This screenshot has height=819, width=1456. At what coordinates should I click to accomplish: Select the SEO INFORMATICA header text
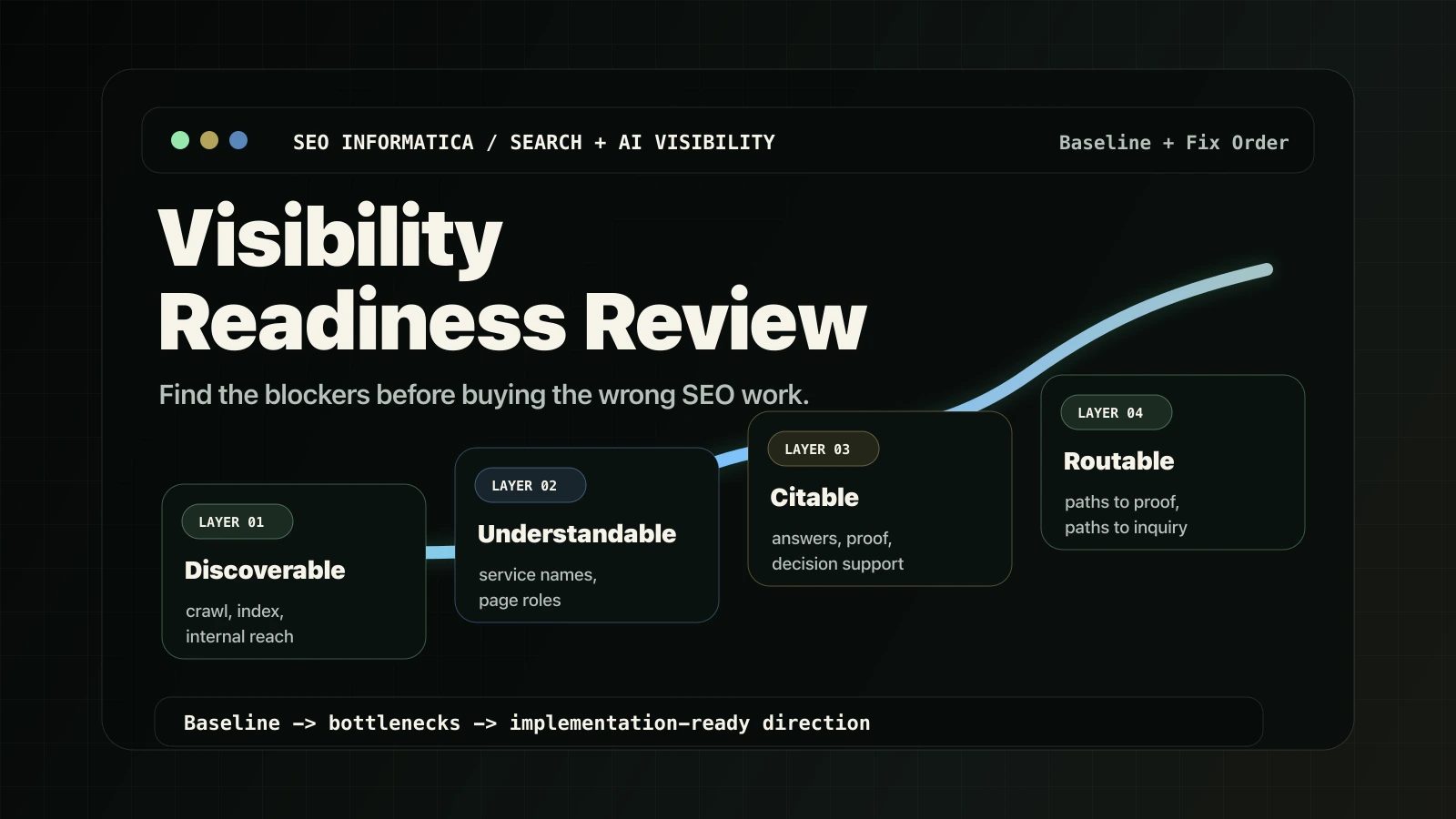[x=534, y=143]
